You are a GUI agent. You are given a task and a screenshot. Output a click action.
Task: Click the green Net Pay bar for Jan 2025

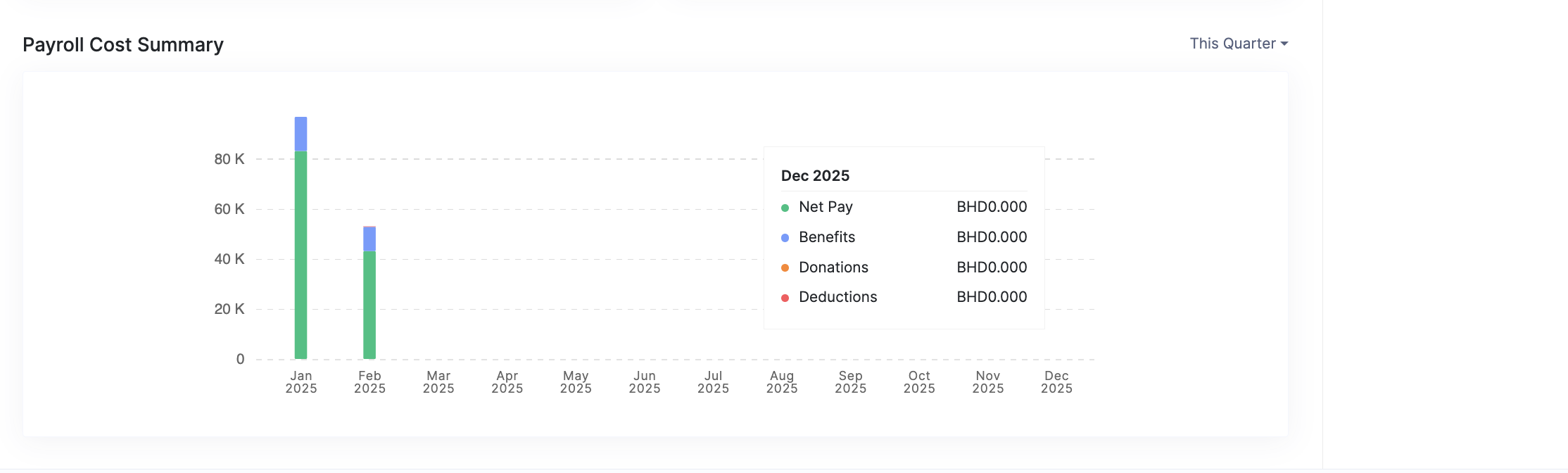[x=301, y=255]
